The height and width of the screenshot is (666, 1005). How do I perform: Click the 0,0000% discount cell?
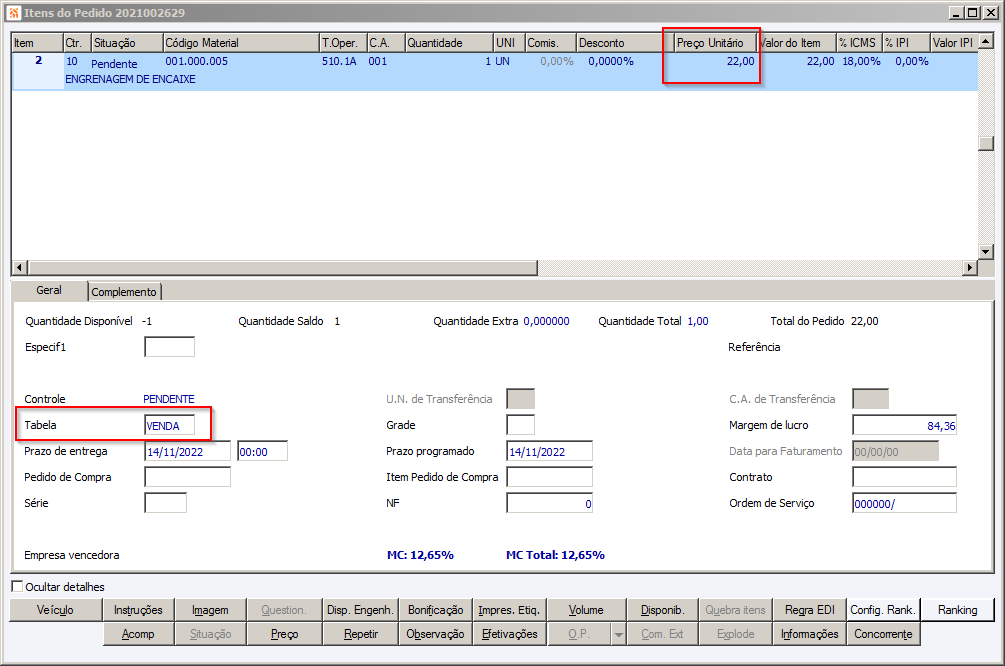pos(611,62)
